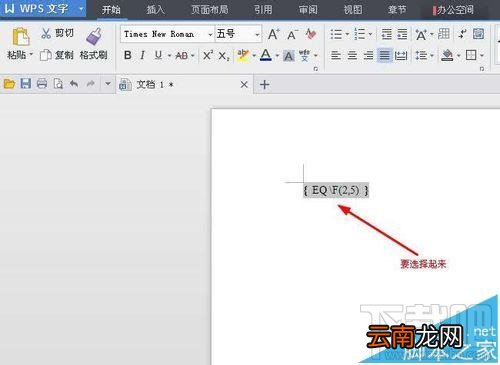Screen dimensions: 500x365
Task: Expand the bullet list style dropdown arrow
Action: coord(347,34)
